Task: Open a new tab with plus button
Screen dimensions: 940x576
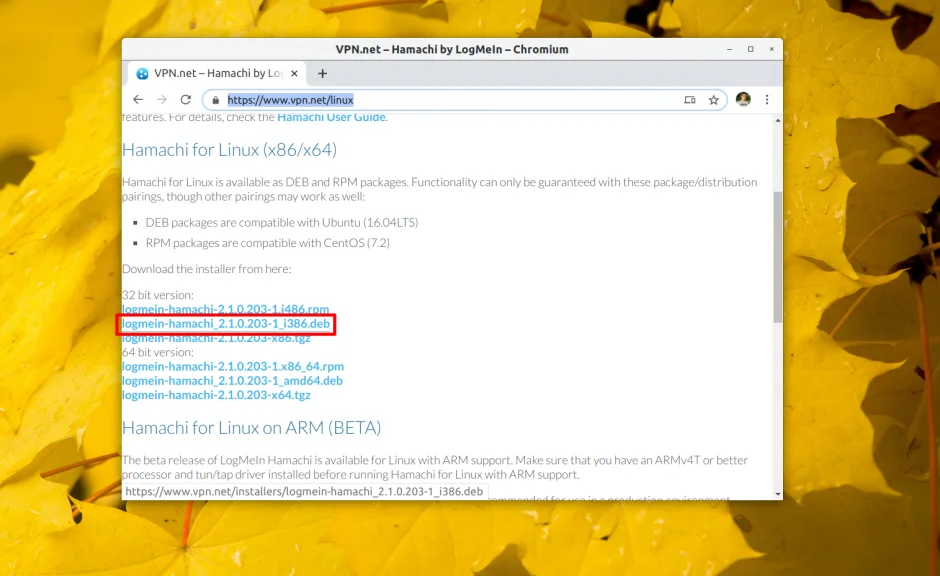Action: click(x=323, y=73)
